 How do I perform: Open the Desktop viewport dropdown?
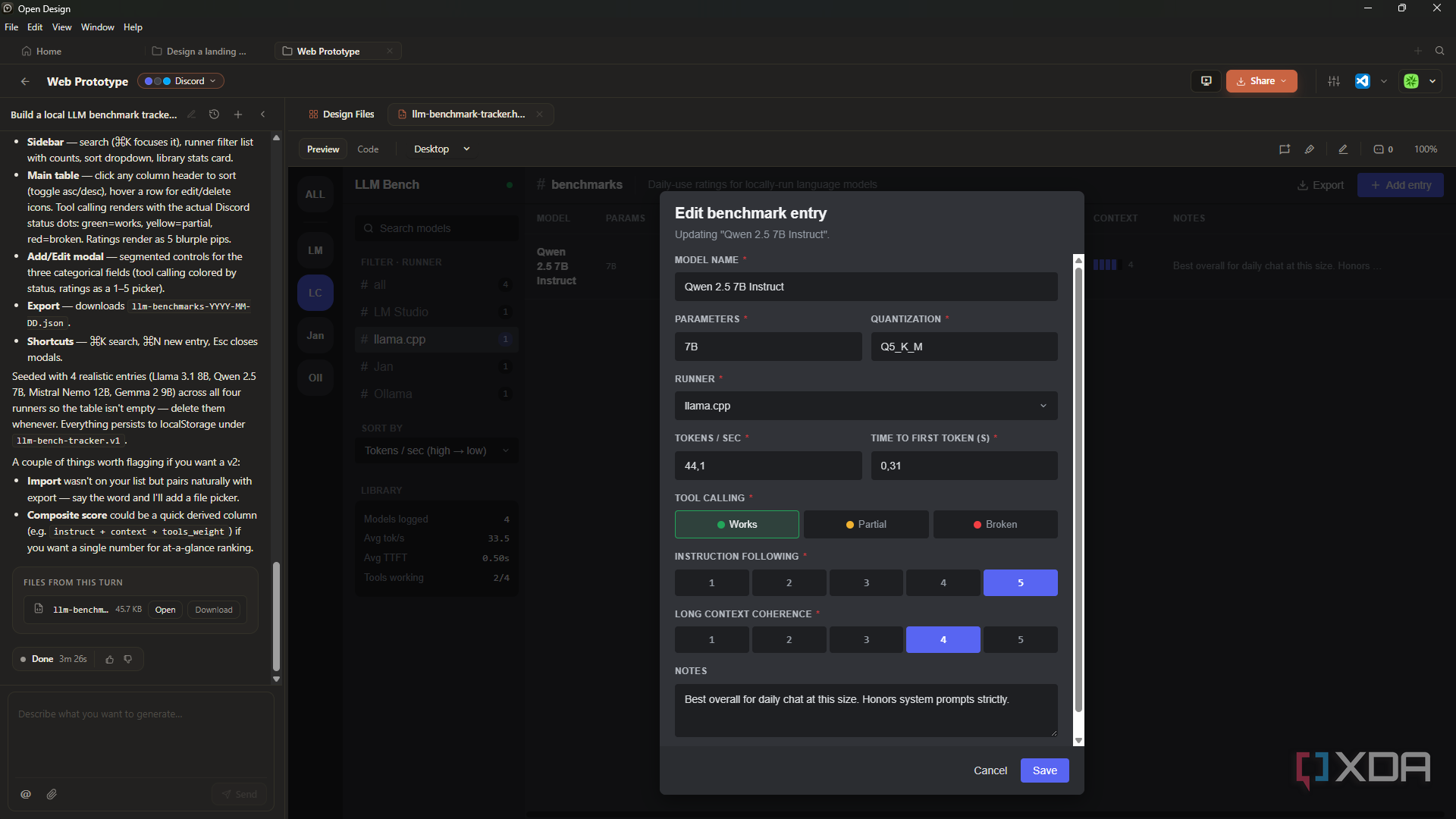point(442,149)
